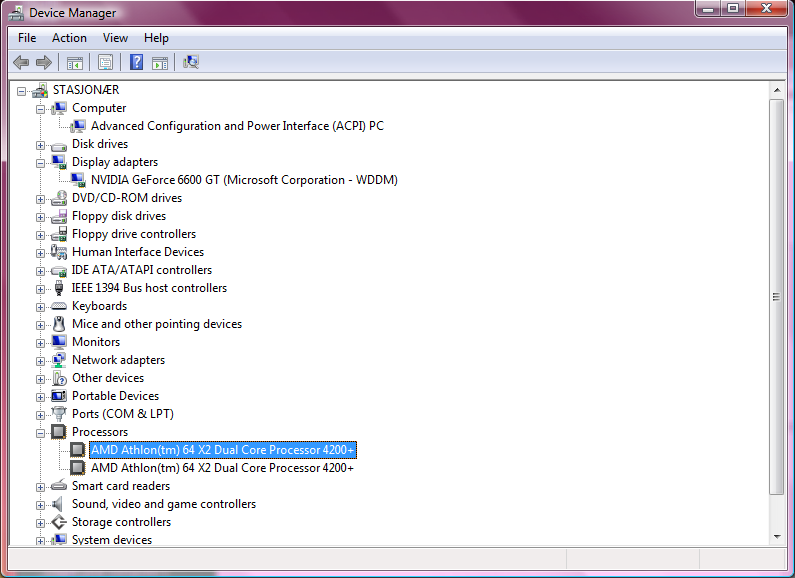Expand the Smart card readers category
This screenshot has height=578, width=795.
40,487
